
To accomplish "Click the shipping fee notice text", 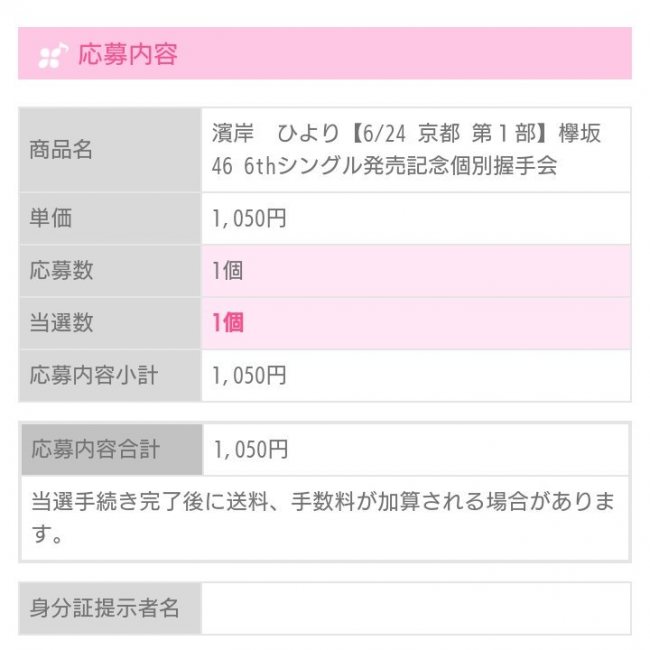I will tap(323, 518).
